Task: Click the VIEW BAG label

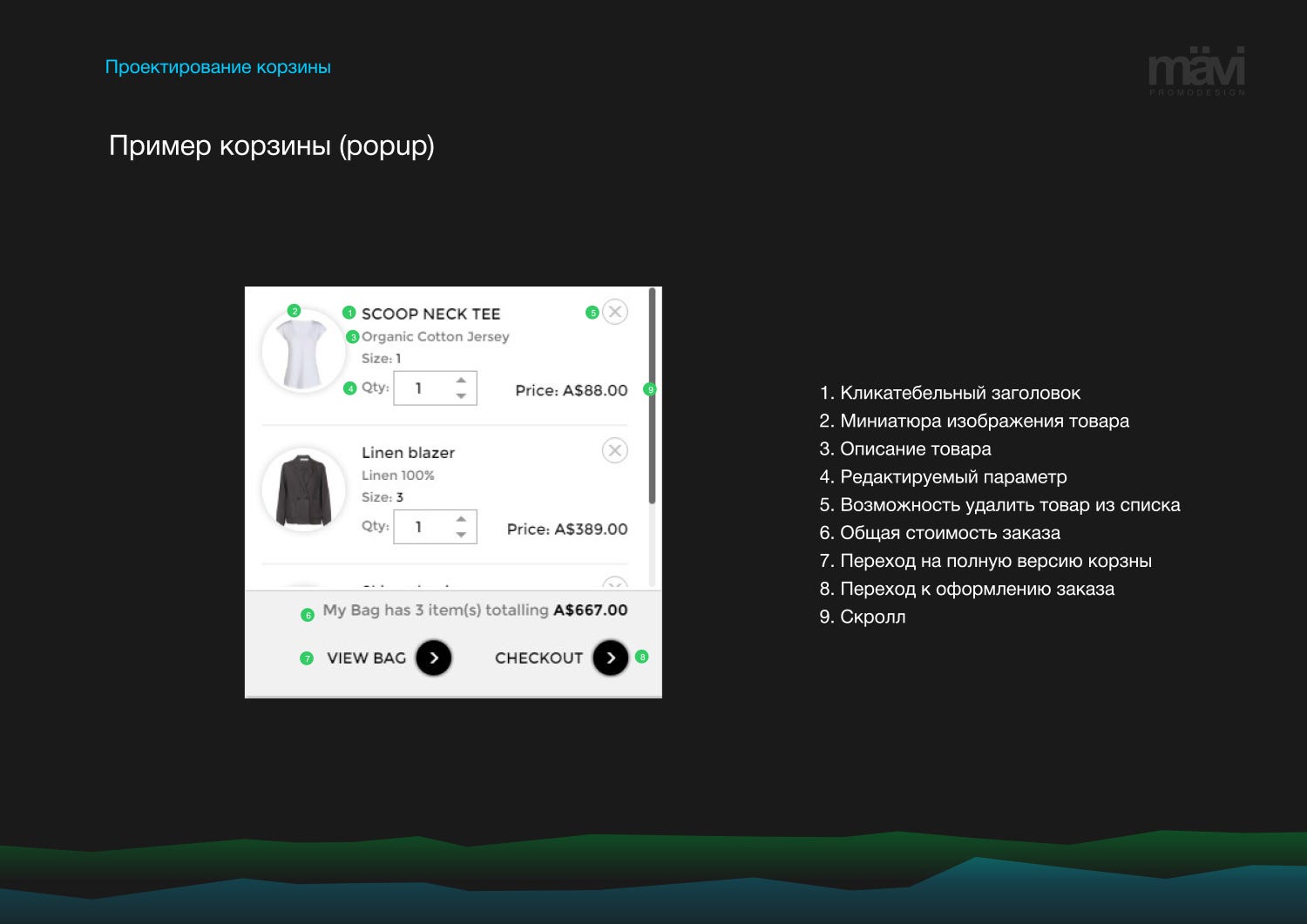Action: 366,658
